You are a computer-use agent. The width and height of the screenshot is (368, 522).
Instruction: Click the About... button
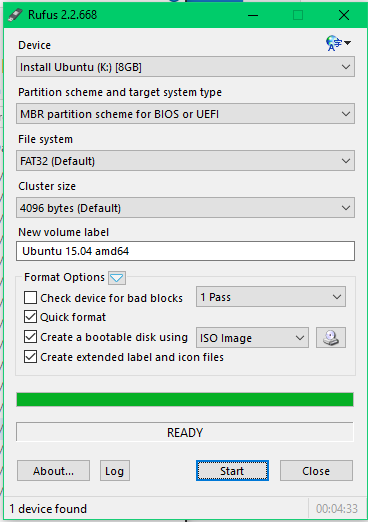point(53,471)
